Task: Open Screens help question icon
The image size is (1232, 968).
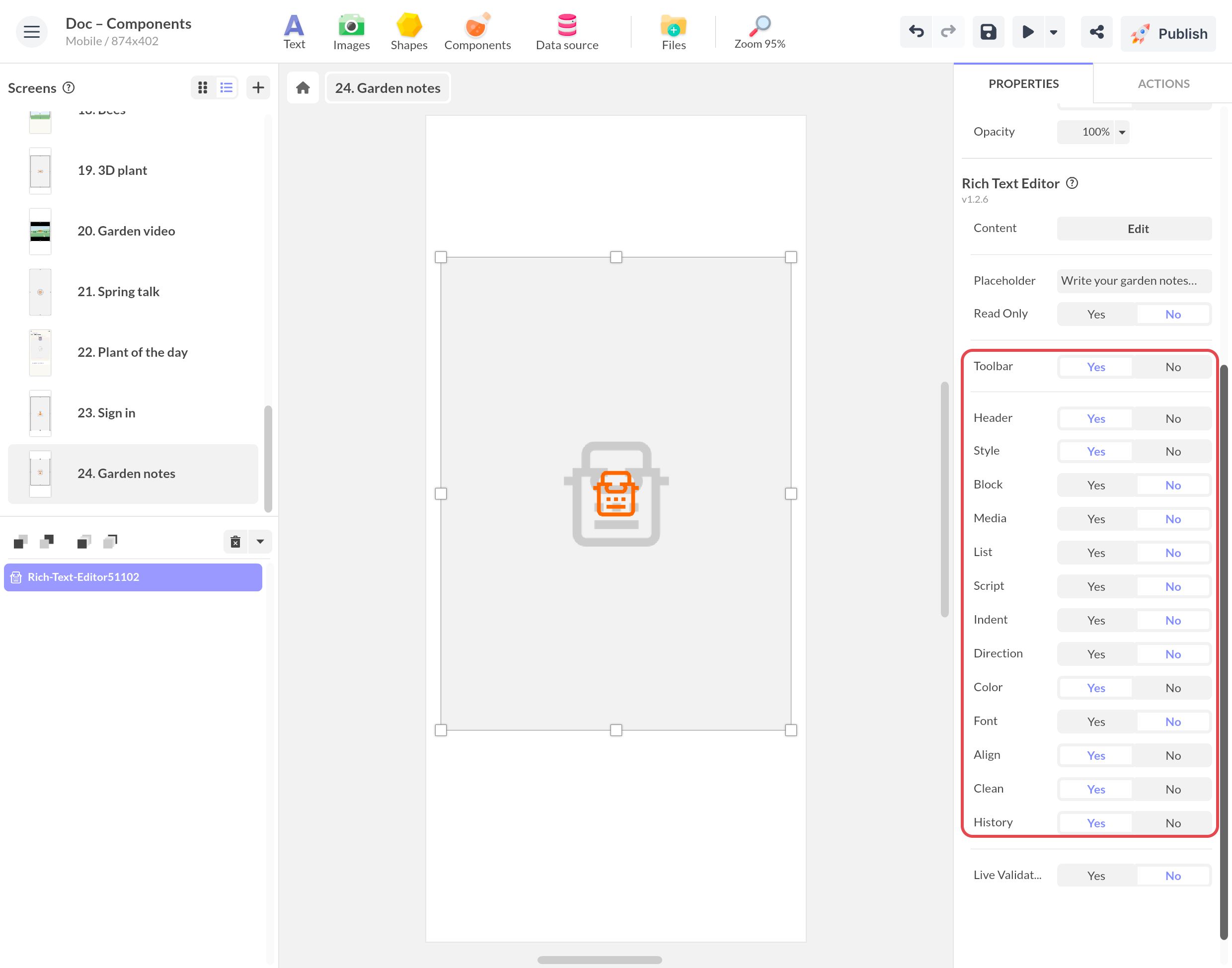Action: click(x=69, y=87)
